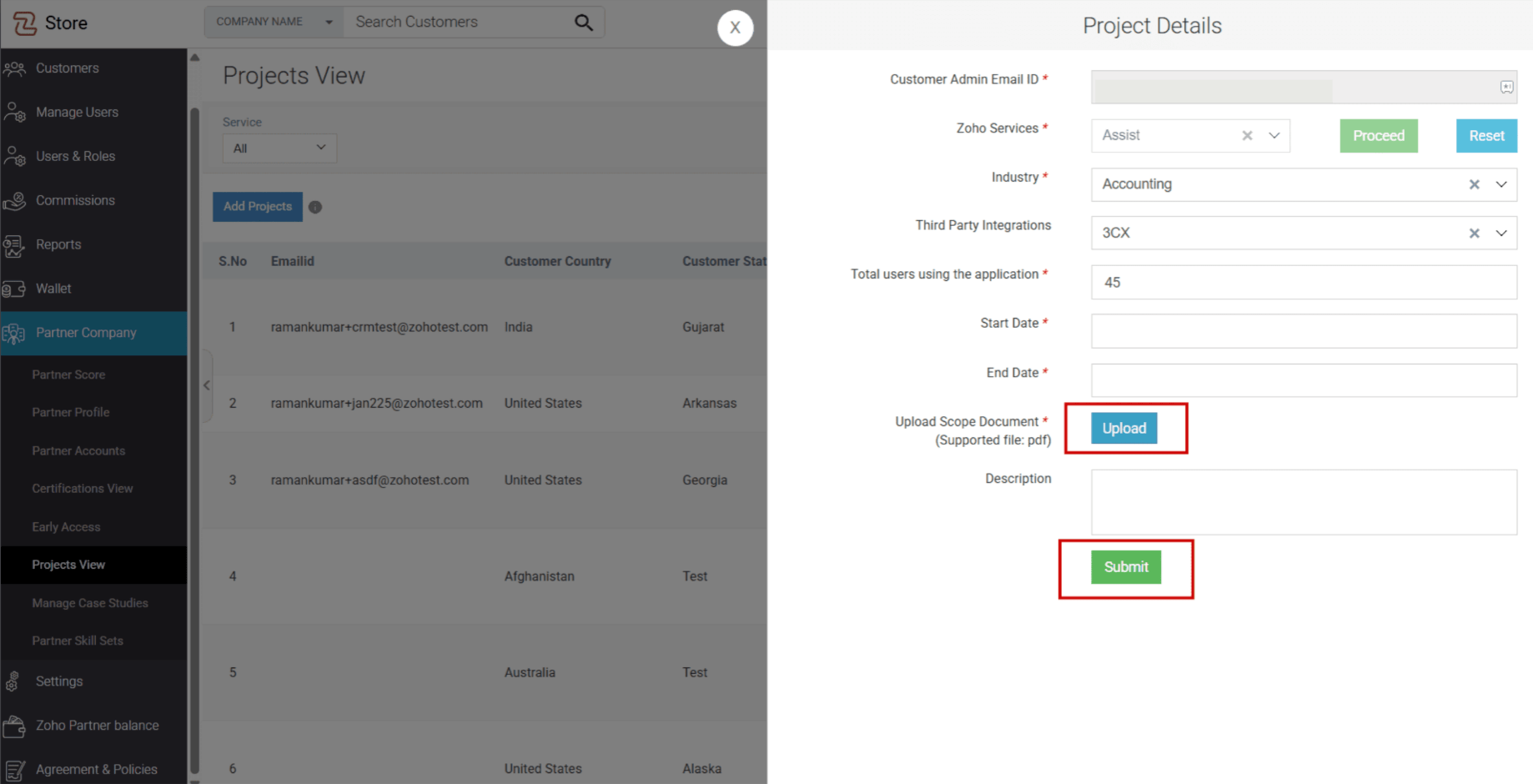Click the Add Projects button
Image resolution: width=1533 pixels, height=784 pixels.
(258, 206)
